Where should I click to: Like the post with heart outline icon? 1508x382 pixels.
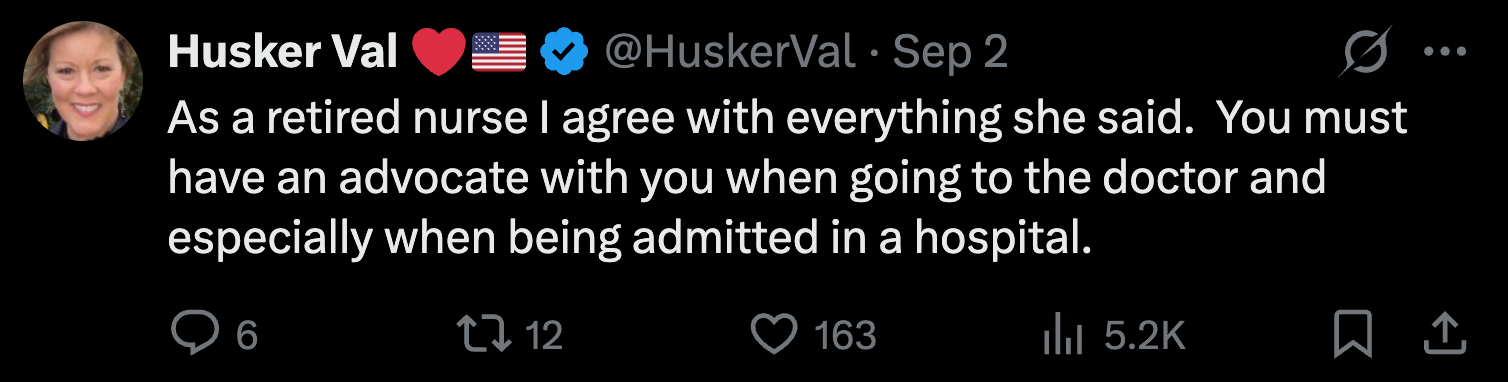tap(774, 335)
